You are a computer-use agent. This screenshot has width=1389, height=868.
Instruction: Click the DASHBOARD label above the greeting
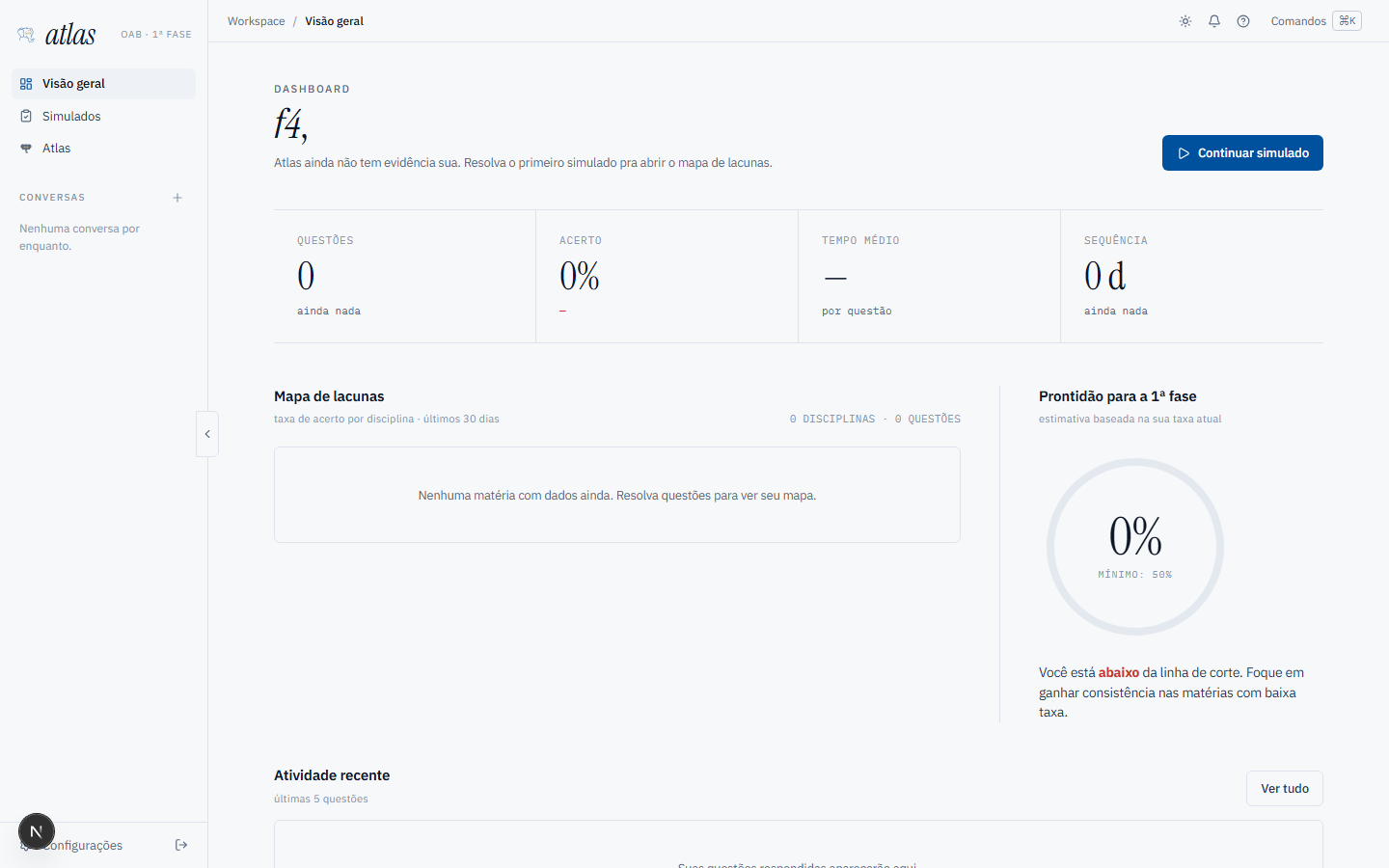[313, 89]
